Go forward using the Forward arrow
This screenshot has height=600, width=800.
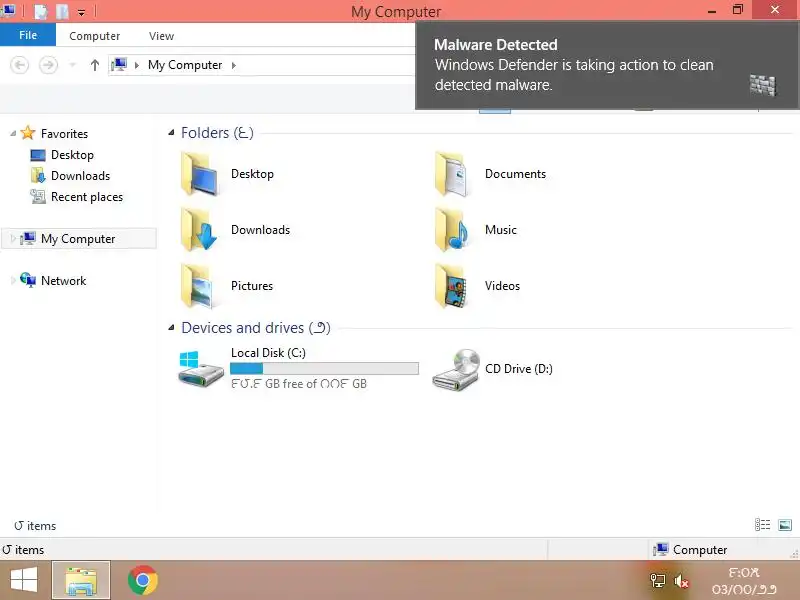(x=48, y=65)
